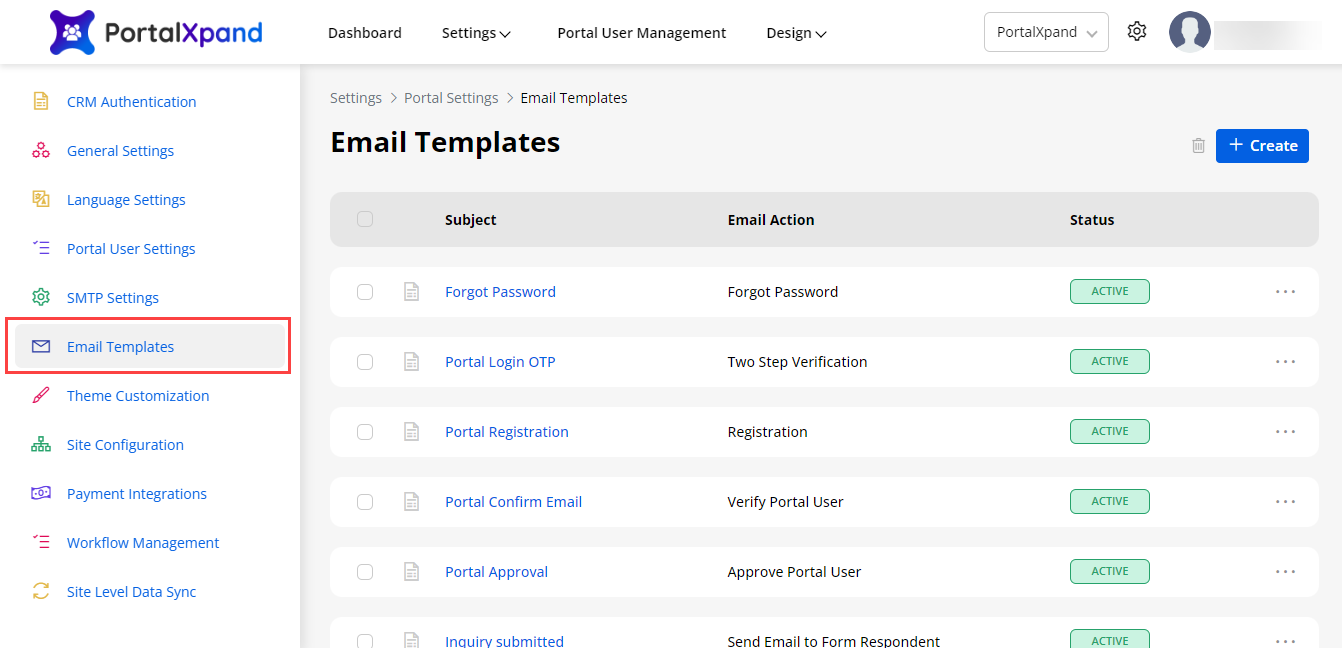Click the gear icon in top header
The image size is (1342, 648).
point(1136,32)
